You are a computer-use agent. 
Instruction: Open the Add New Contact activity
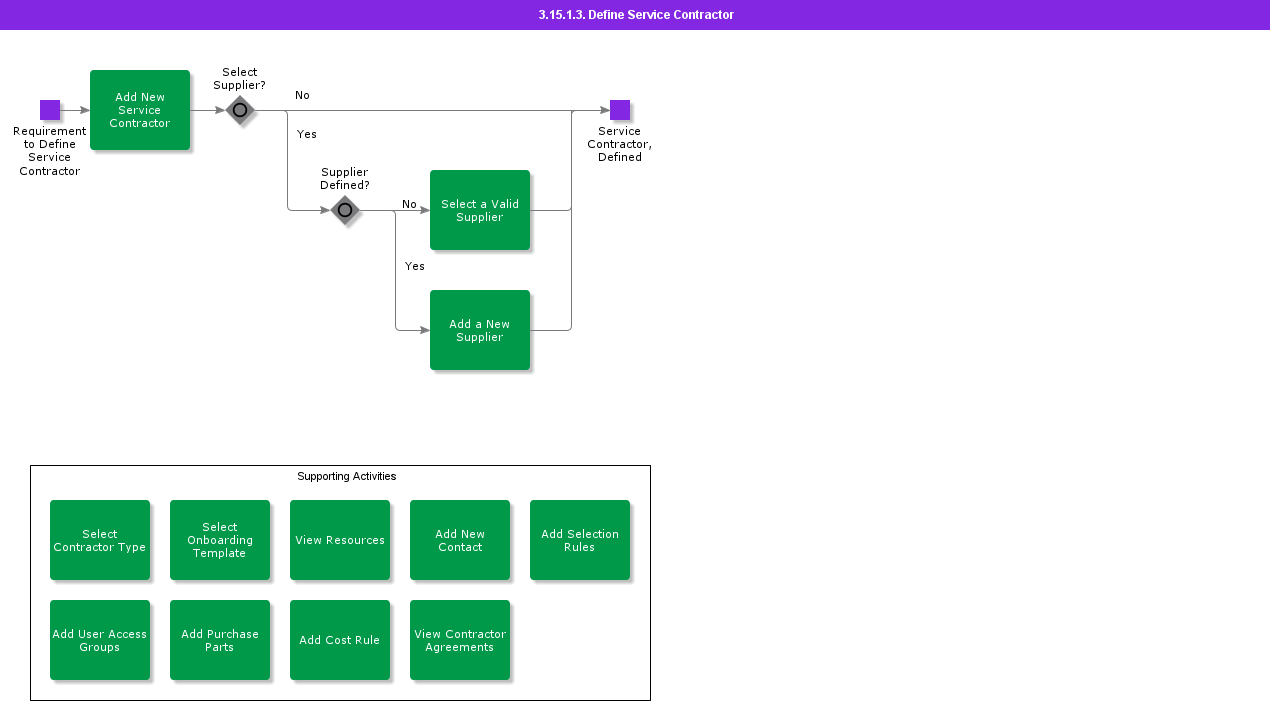point(460,540)
